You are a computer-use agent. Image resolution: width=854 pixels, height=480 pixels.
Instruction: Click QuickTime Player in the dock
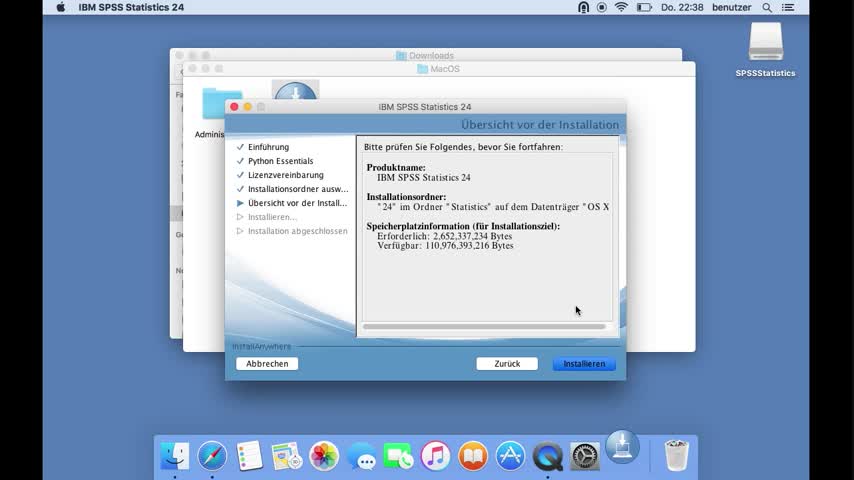point(547,456)
